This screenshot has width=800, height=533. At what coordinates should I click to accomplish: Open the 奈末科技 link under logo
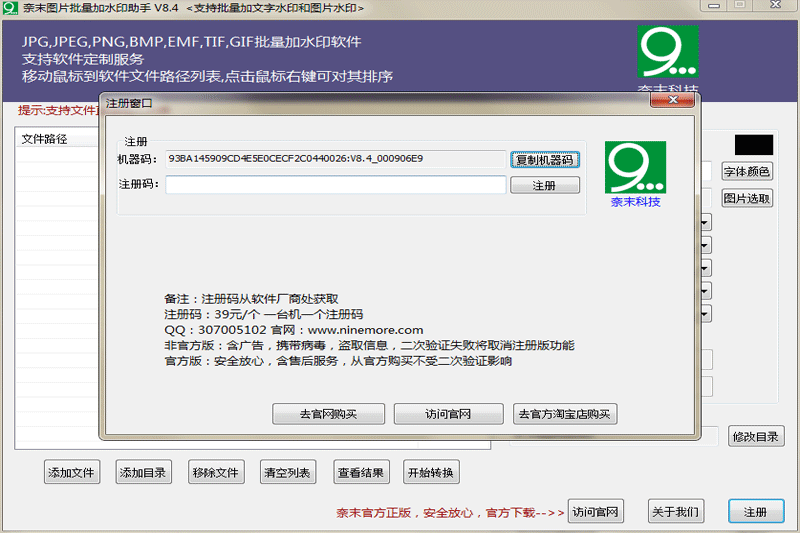(635, 202)
